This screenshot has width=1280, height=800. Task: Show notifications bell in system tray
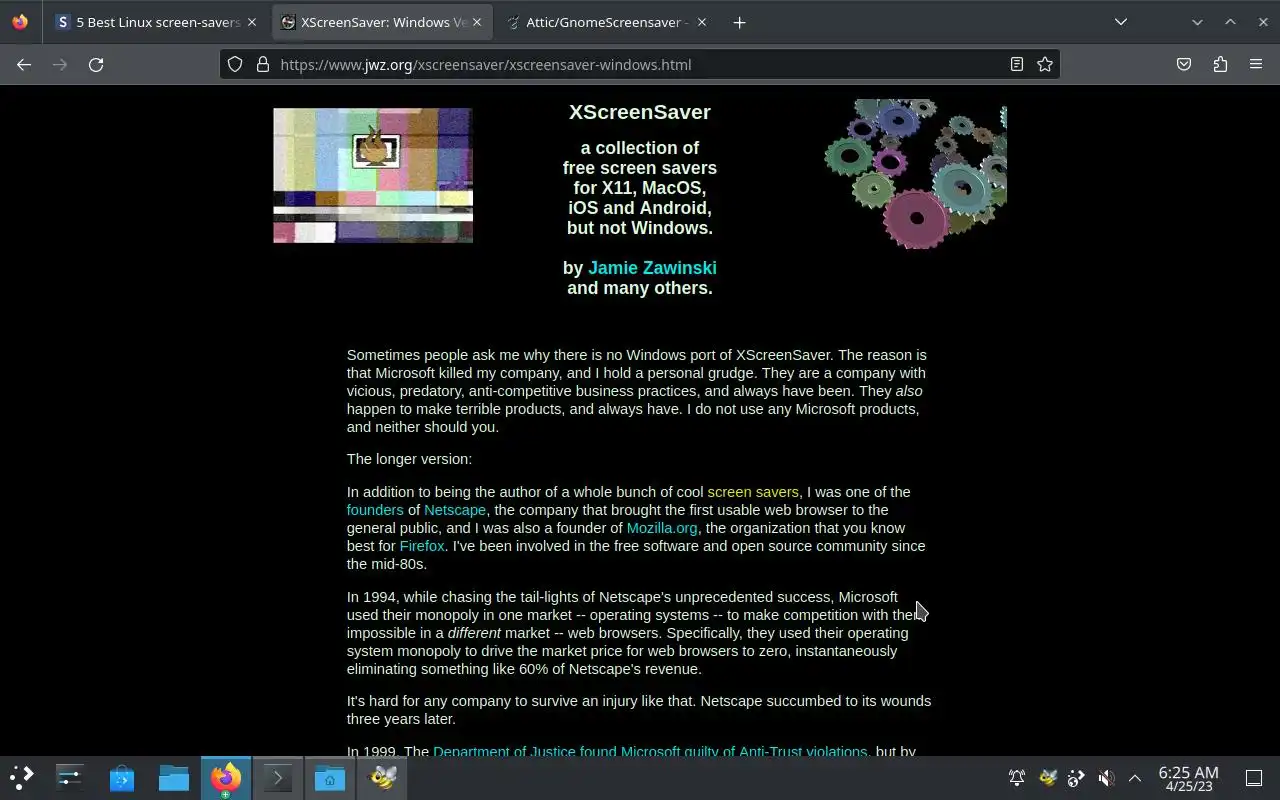tap(1017, 778)
